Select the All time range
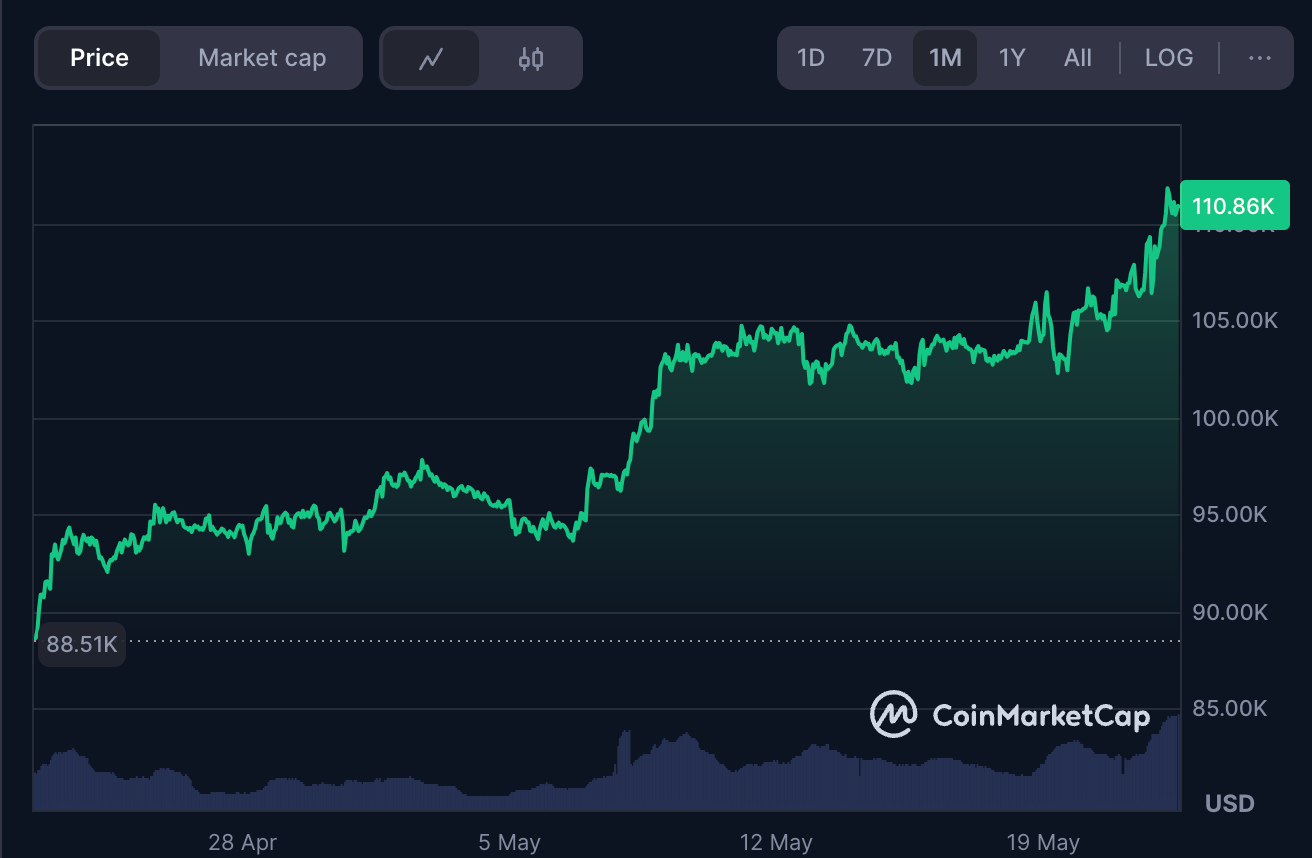 tap(1078, 57)
